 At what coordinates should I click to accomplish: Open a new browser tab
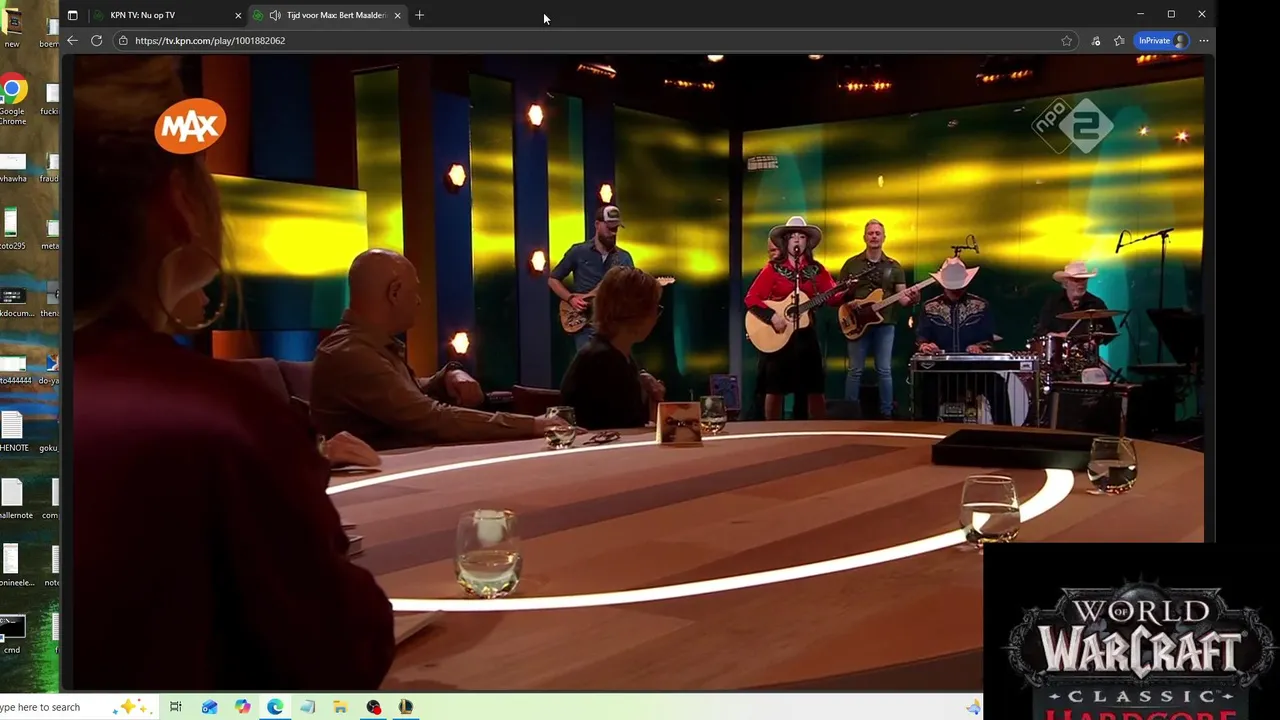click(419, 15)
